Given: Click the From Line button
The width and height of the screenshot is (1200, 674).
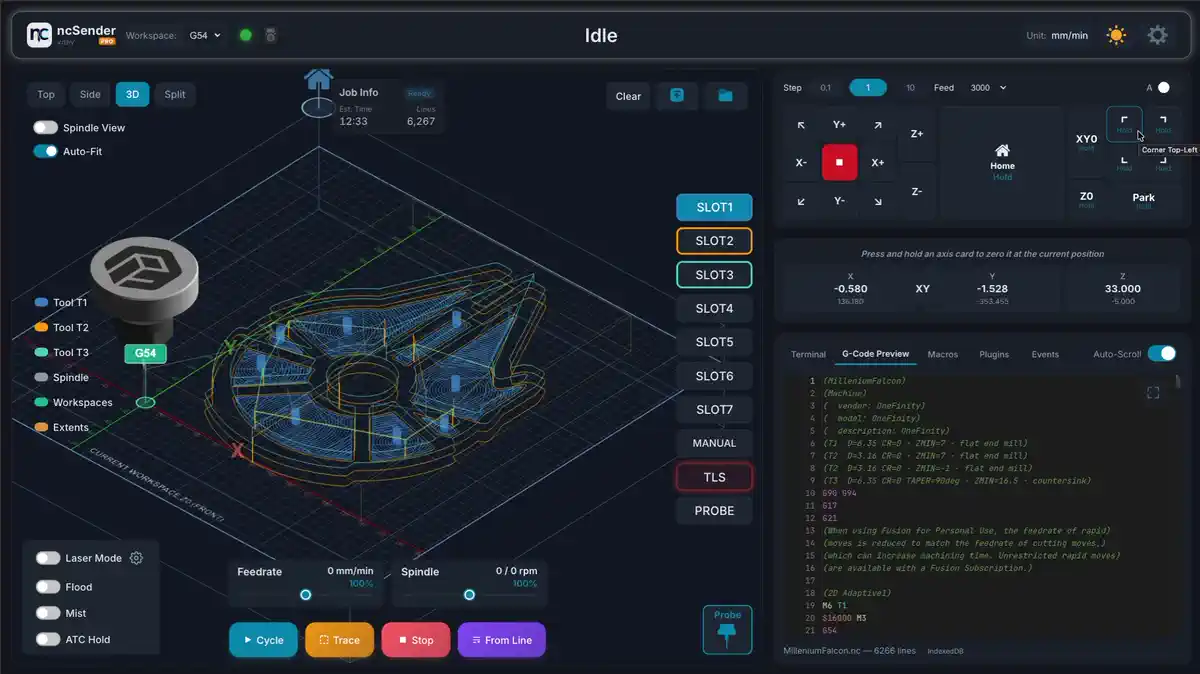Looking at the screenshot, I should click(502, 640).
